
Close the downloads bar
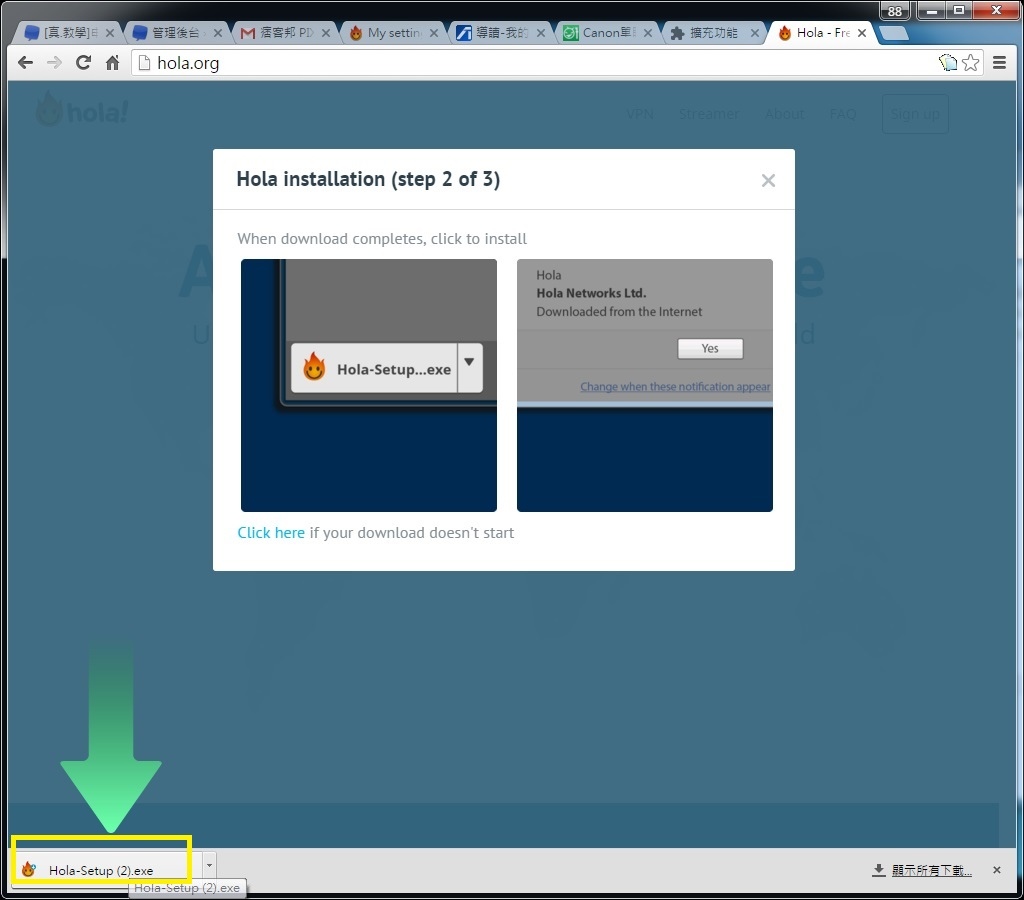(997, 870)
